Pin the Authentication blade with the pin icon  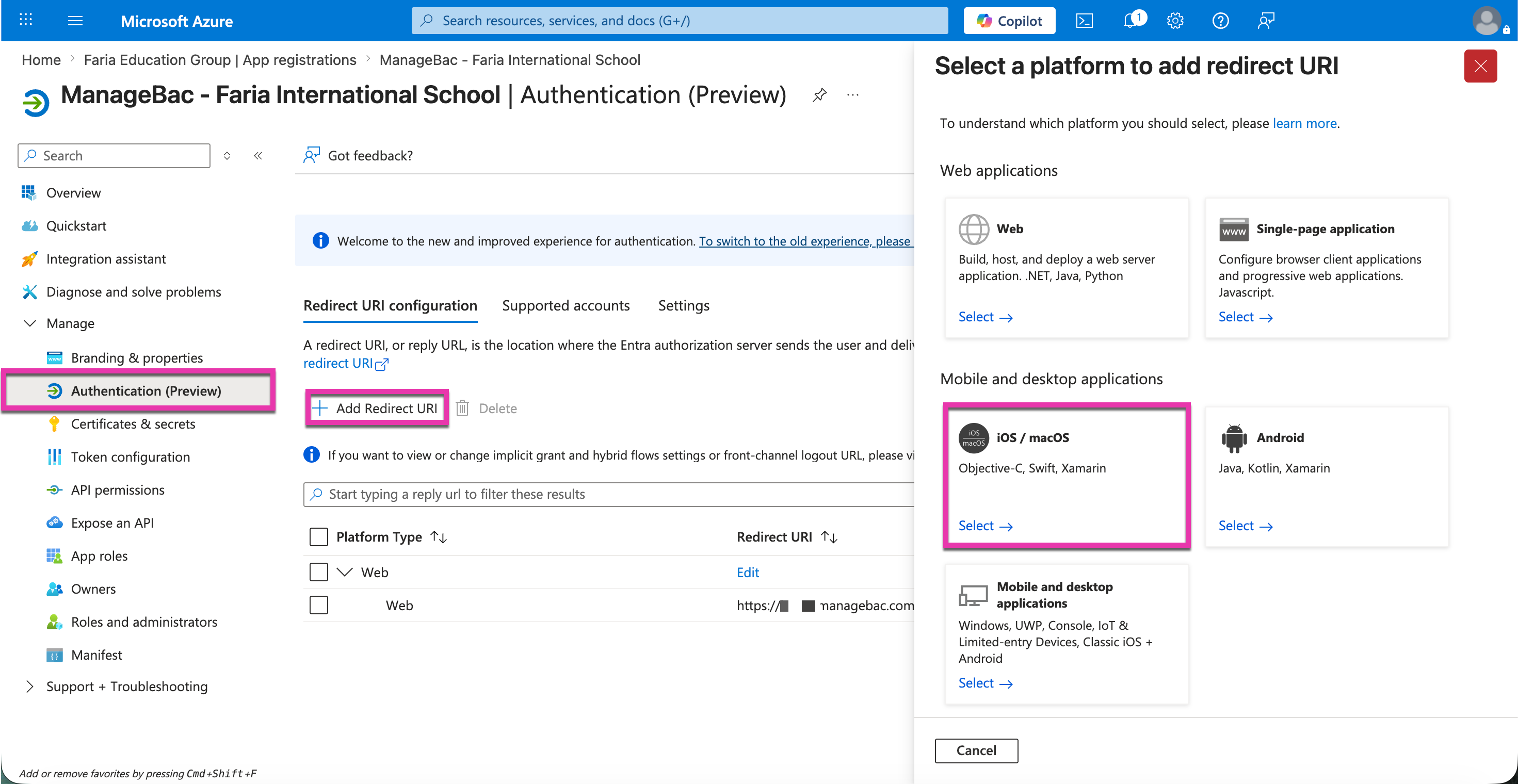[820, 95]
